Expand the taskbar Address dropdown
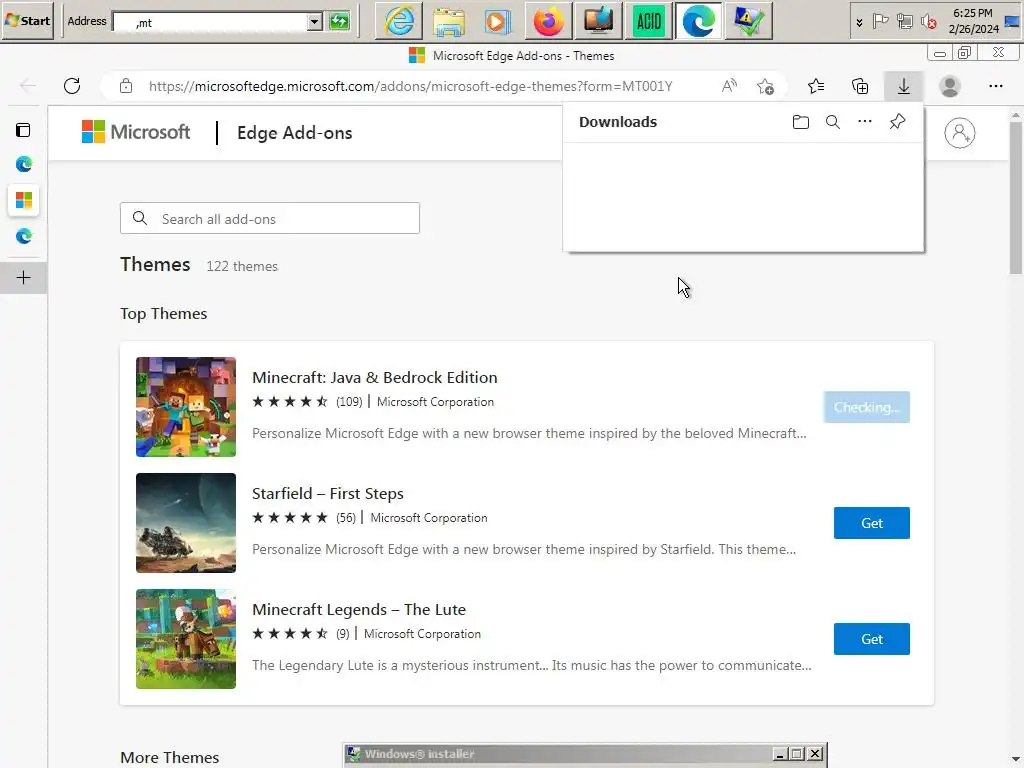Screen dimensions: 1024x768 pyautogui.click(x=315, y=22)
